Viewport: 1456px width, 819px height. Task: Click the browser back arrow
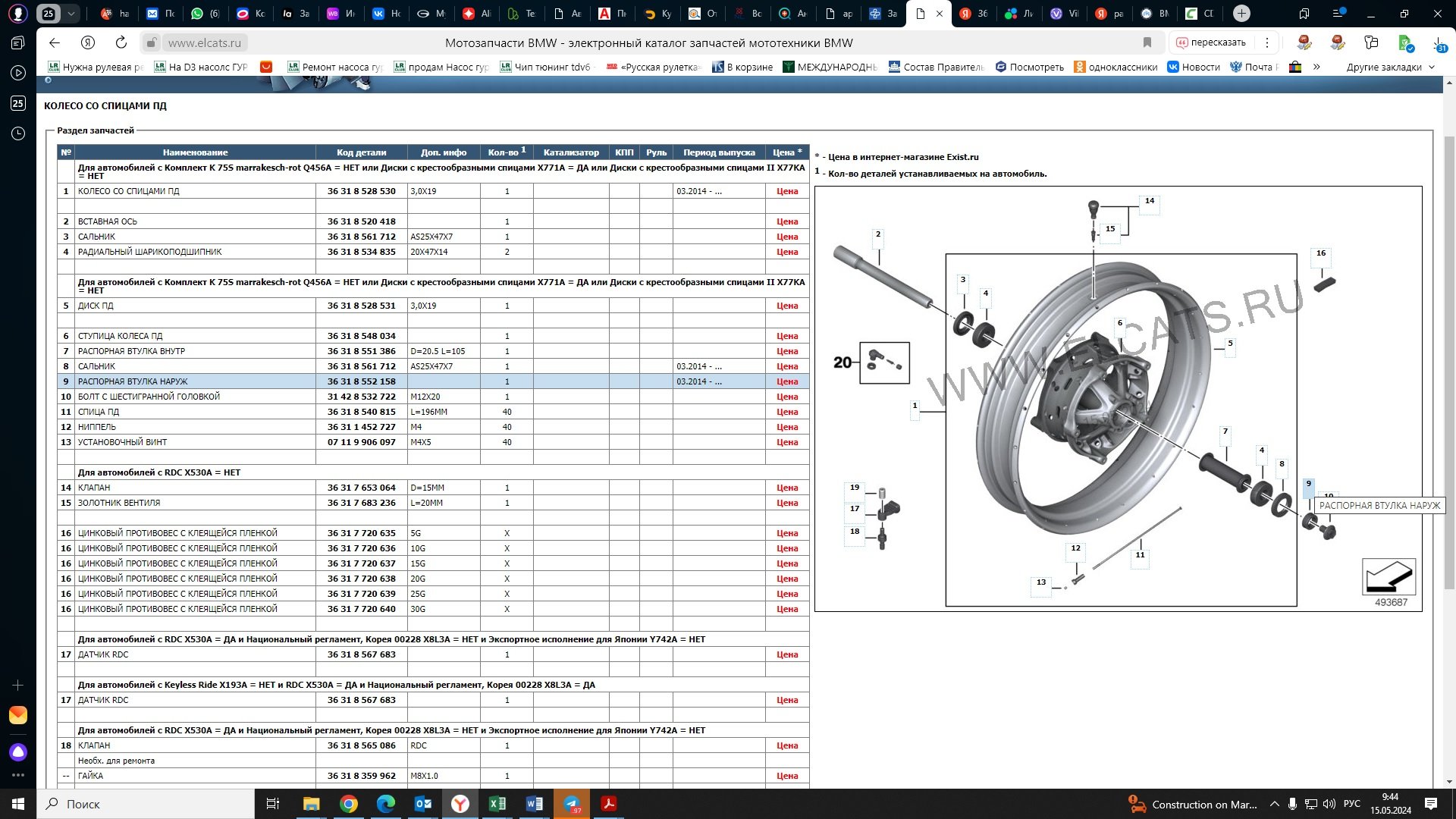[54, 43]
